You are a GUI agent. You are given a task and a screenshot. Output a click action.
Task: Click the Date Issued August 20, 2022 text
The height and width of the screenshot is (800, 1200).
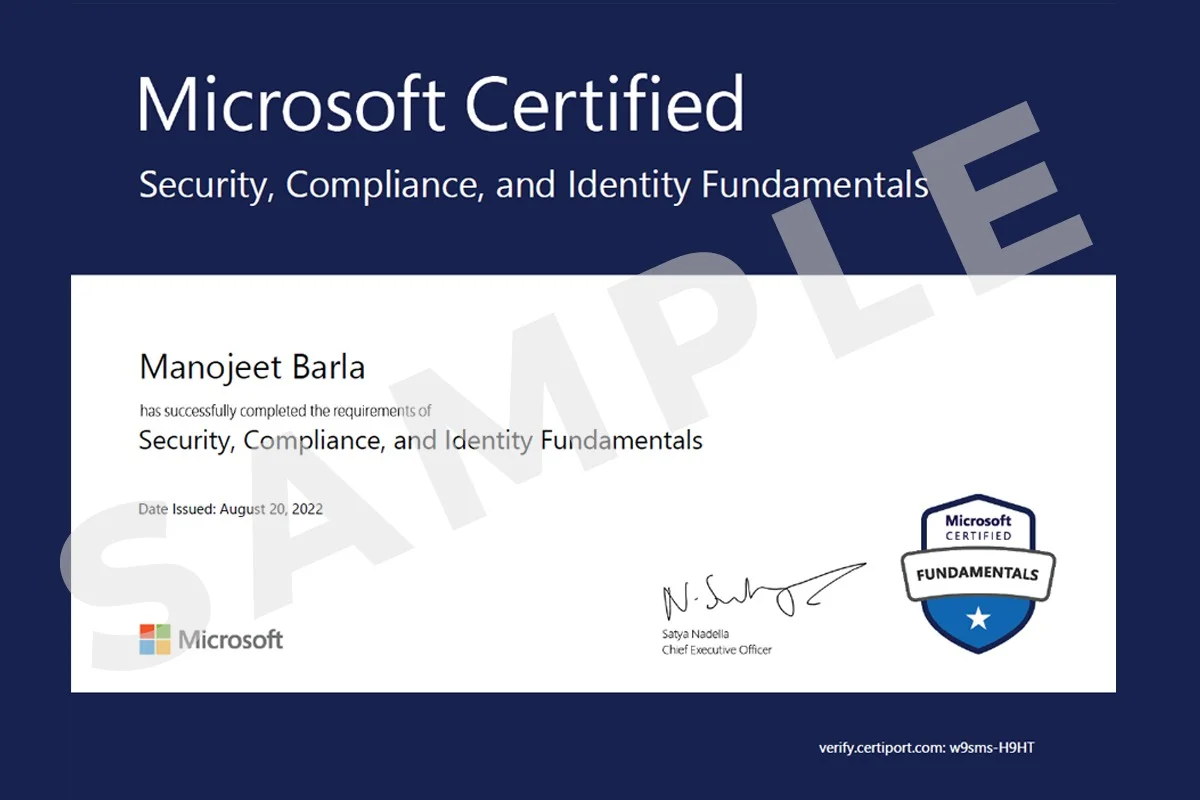click(x=231, y=509)
